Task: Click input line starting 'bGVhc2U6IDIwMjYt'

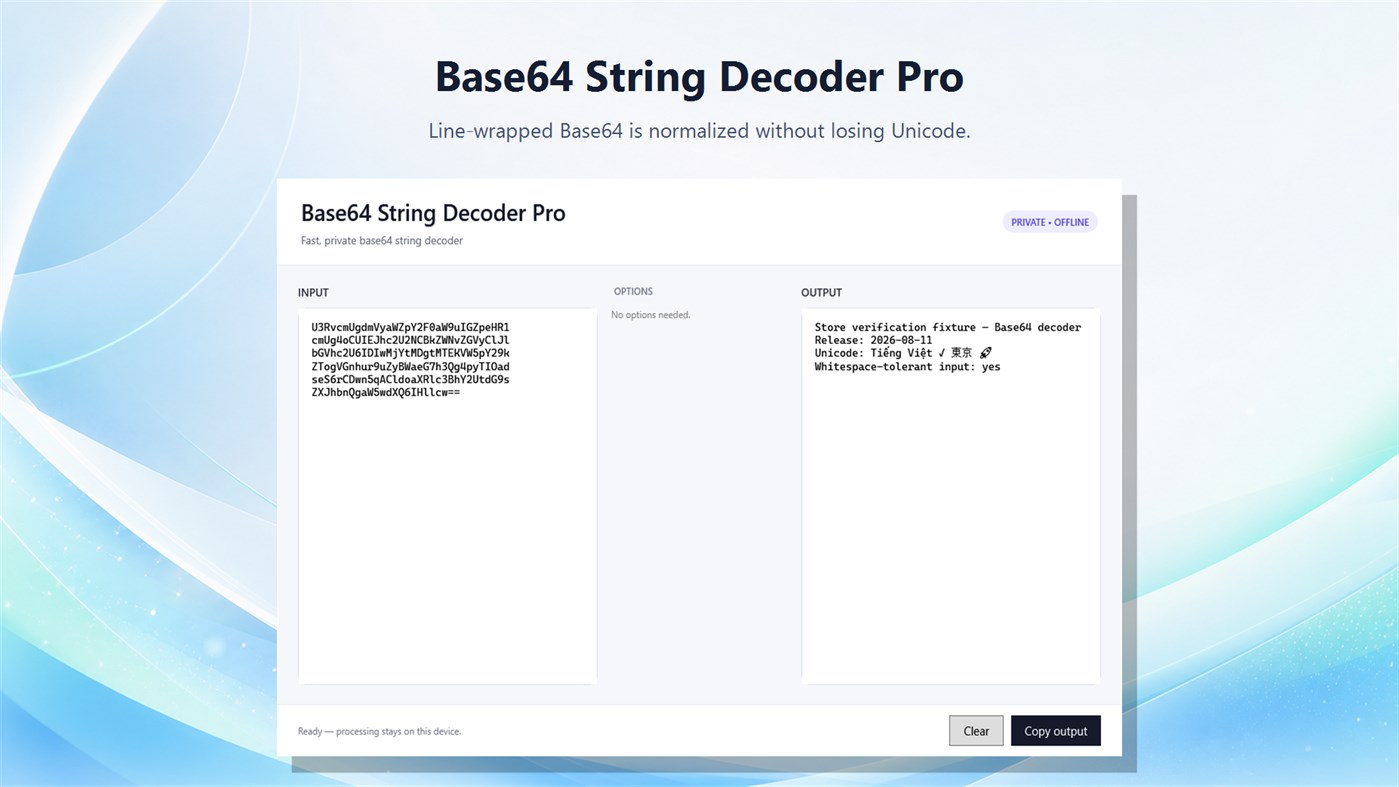Action: (x=410, y=353)
